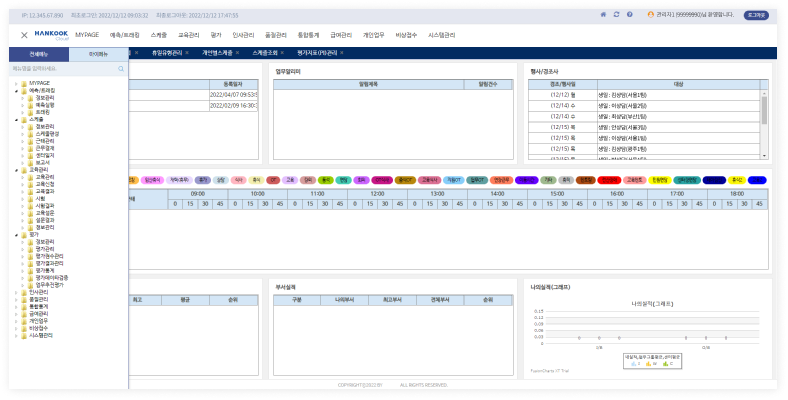The width and height of the screenshot is (788, 400).
Task: Open the 시스템관리 top menu
Action: [441, 34]
